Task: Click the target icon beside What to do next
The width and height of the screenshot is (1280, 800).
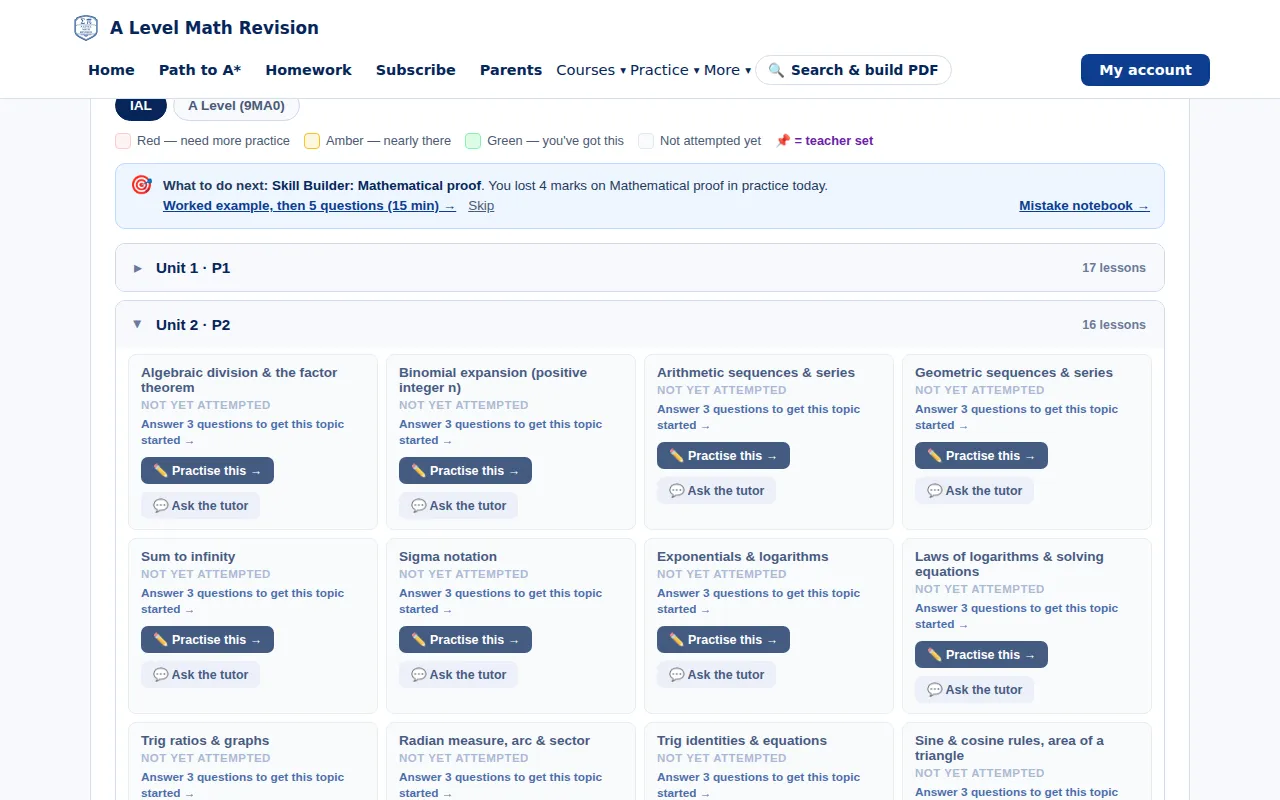Action: [141, 185]
